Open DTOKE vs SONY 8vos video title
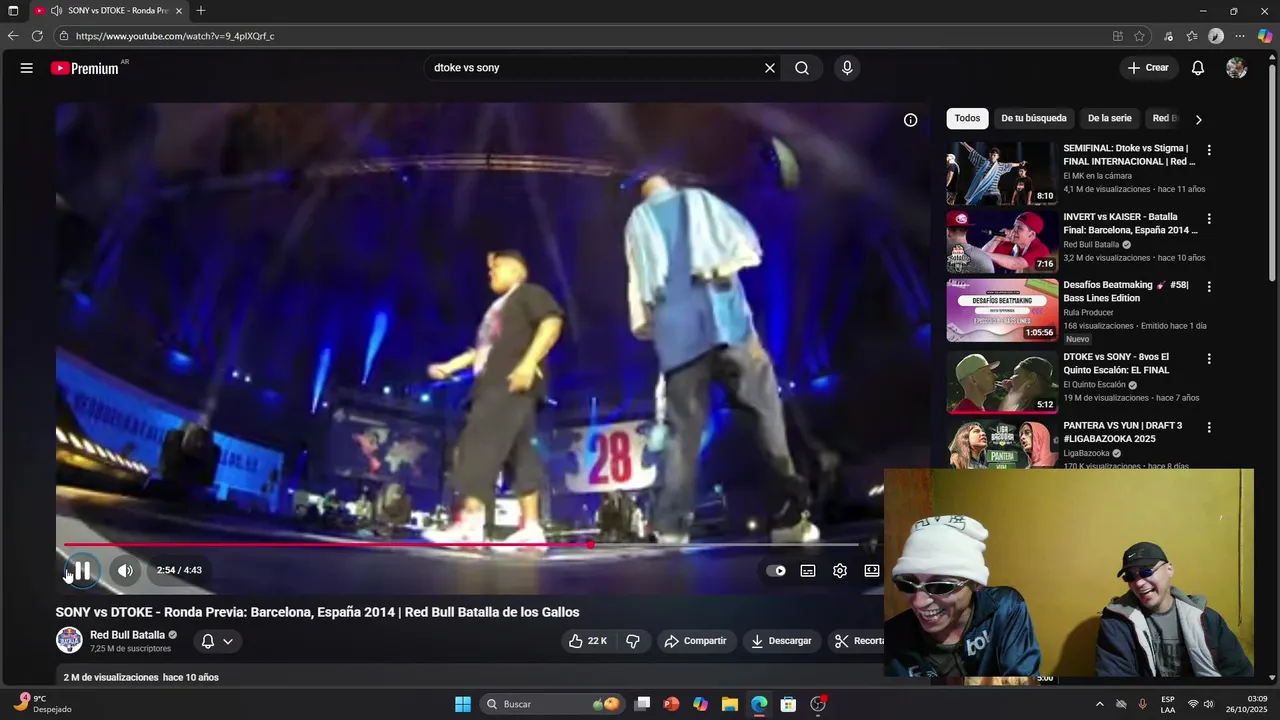This screenshot has height=720, width=1280. click(x=1116, y=363)
